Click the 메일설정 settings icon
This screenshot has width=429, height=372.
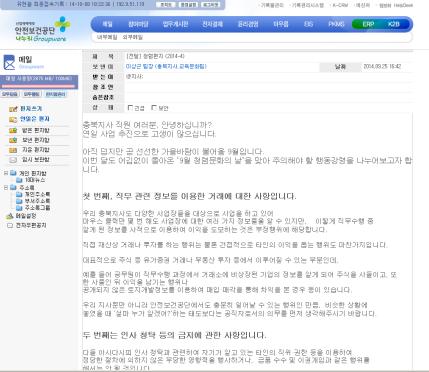10,216
